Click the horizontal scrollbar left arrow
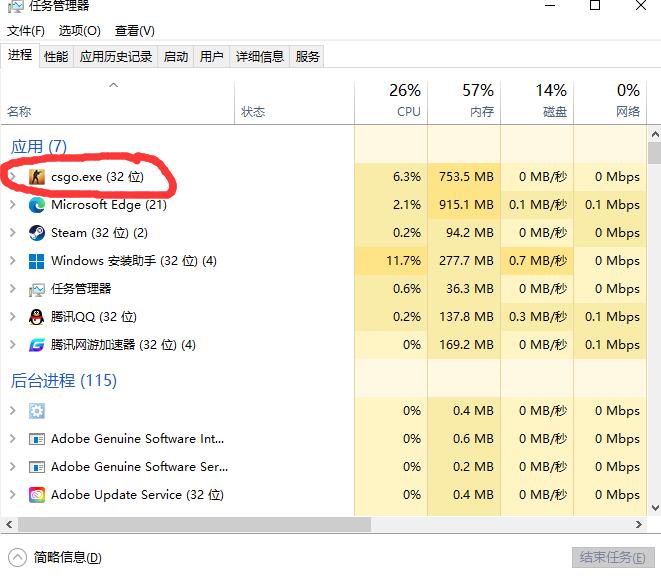This screenshot has width=661, height=579. [x=9, y=525]
